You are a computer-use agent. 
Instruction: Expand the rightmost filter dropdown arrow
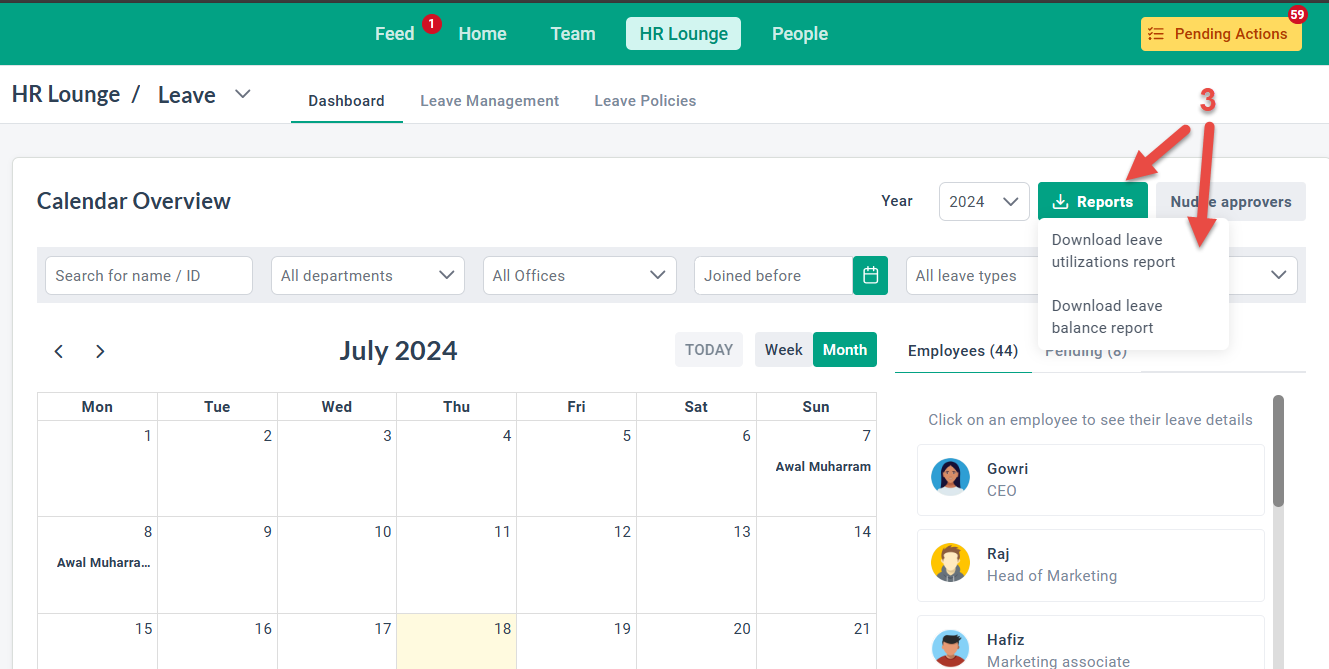[x=1278, y=275]
